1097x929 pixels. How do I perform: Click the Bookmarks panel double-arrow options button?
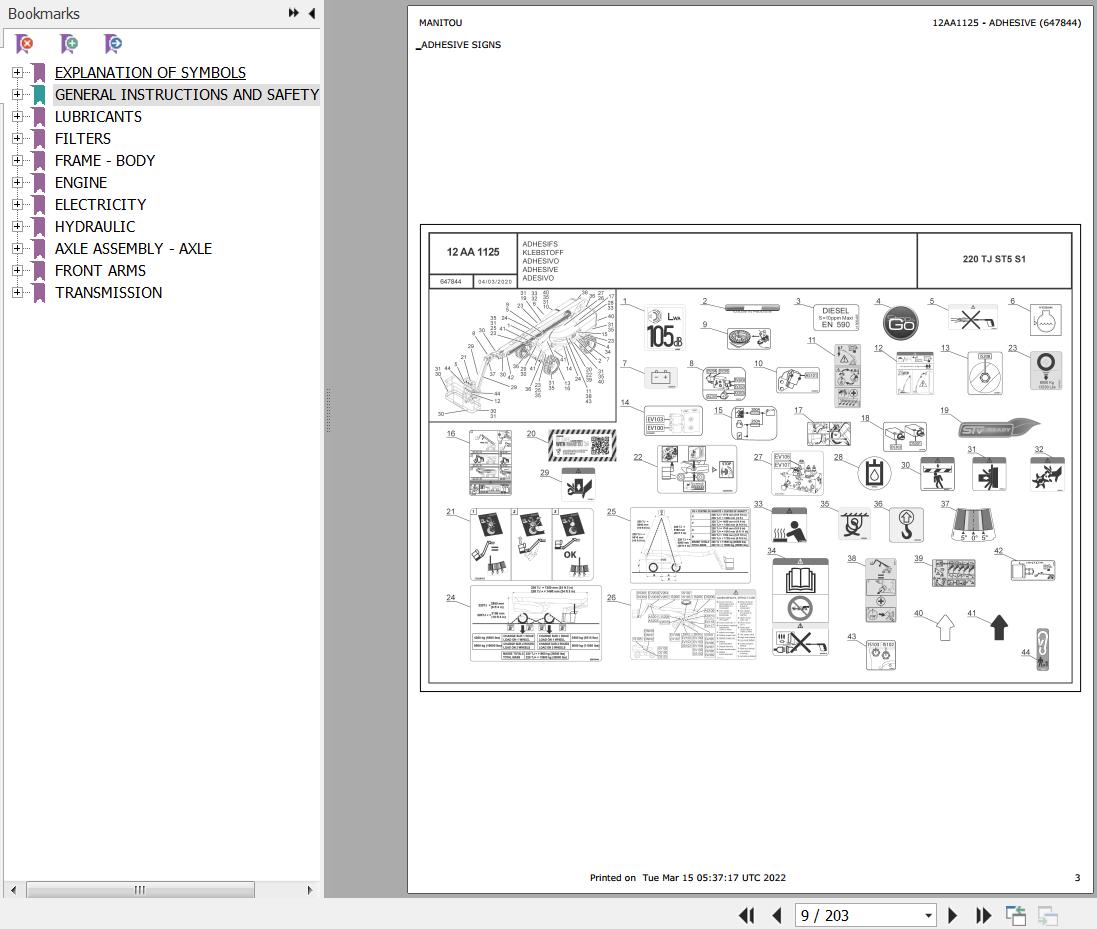click(x=294, y=13)
